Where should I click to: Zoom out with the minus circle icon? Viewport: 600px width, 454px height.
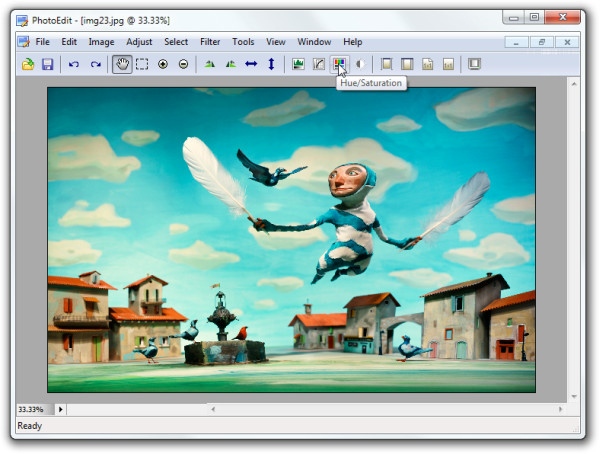click(x=184, y=64)
